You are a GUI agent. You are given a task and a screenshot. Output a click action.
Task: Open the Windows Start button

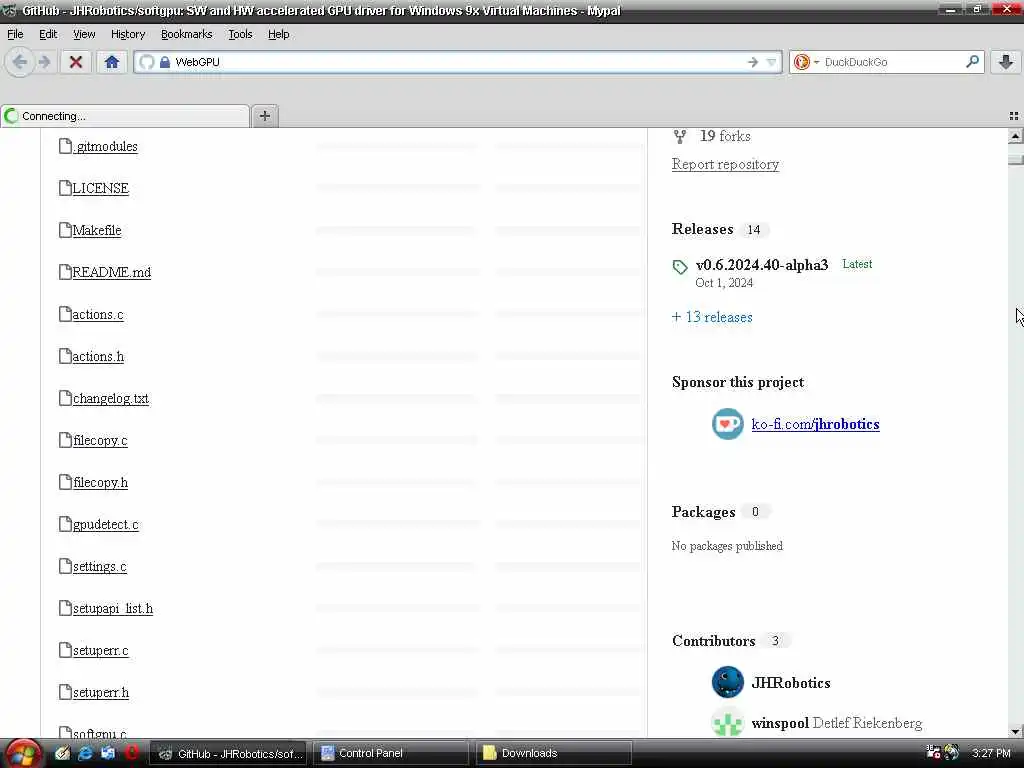point(22,754)
